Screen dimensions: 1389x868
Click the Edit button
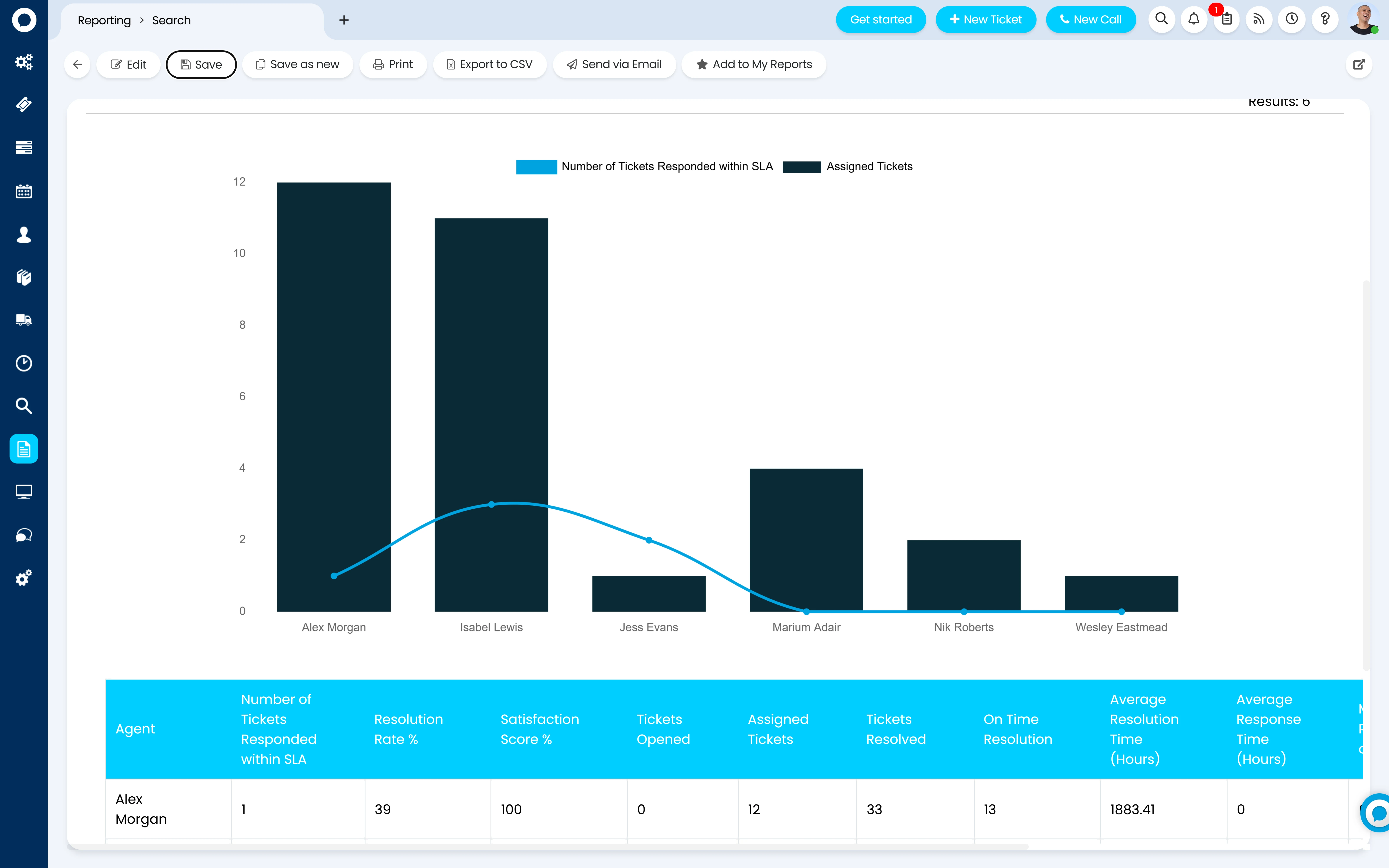pyautogui.click(x=128, y=64)
